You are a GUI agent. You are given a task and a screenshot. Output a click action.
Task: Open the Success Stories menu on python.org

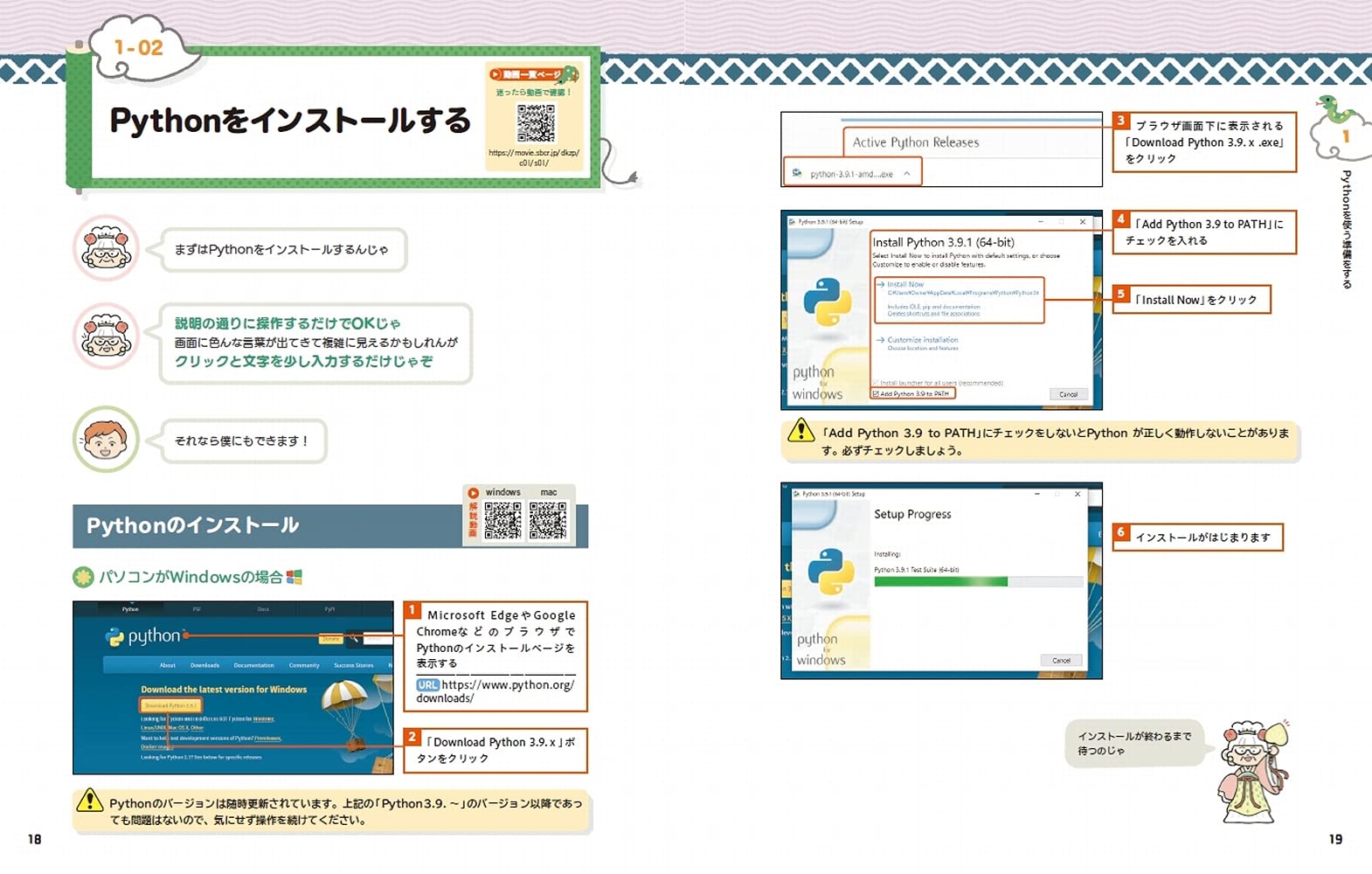point(354,665)
